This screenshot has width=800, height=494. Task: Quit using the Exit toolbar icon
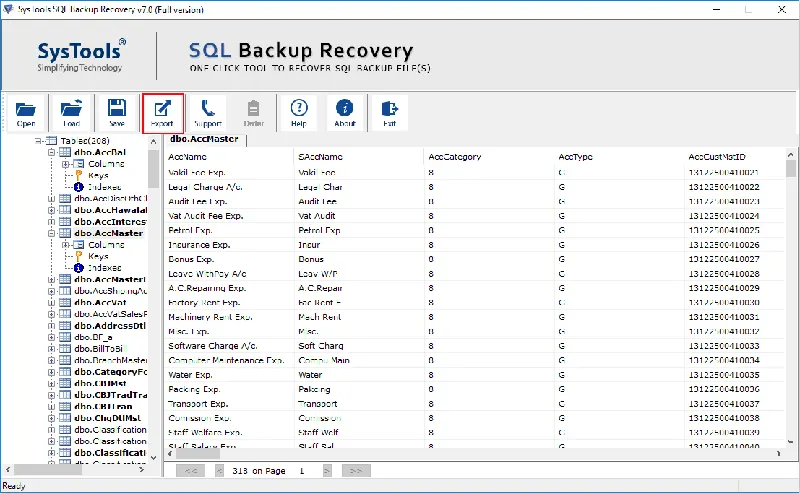[x=390, y=113]
